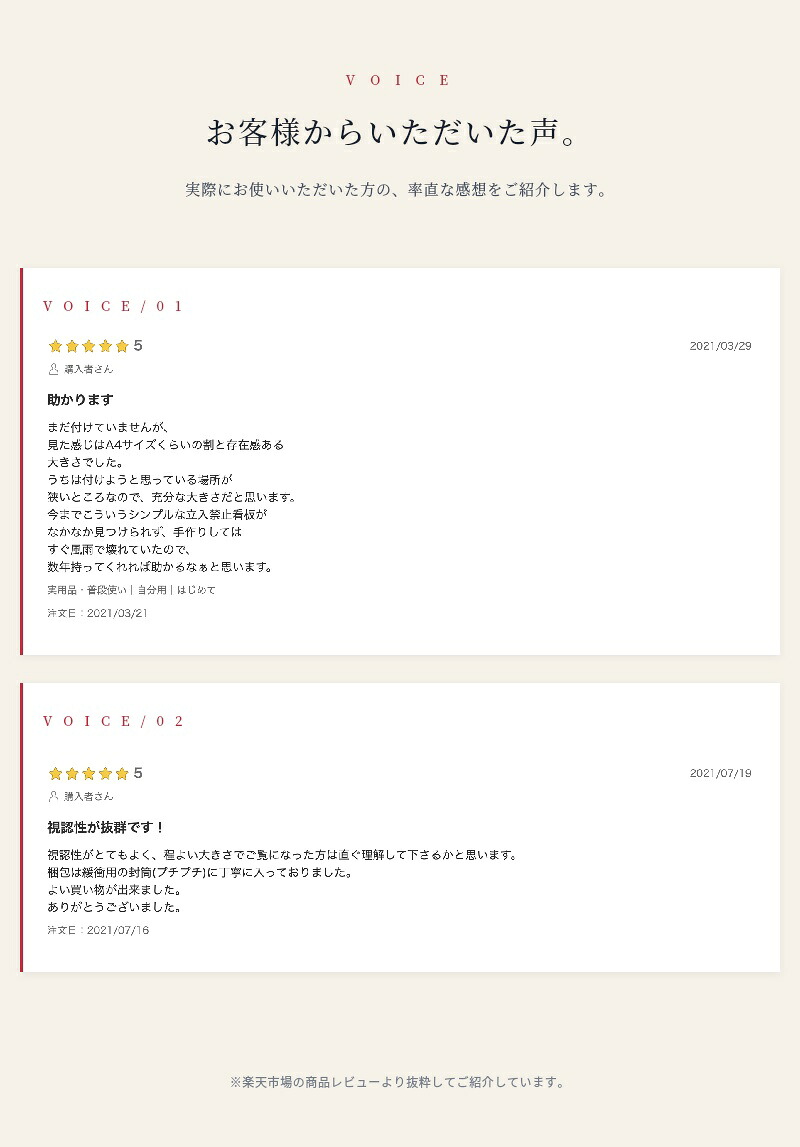Screen dimensions: 800x1147
Task: Click the purchaser user icon in VOICE/01
Action: (53, 369)
